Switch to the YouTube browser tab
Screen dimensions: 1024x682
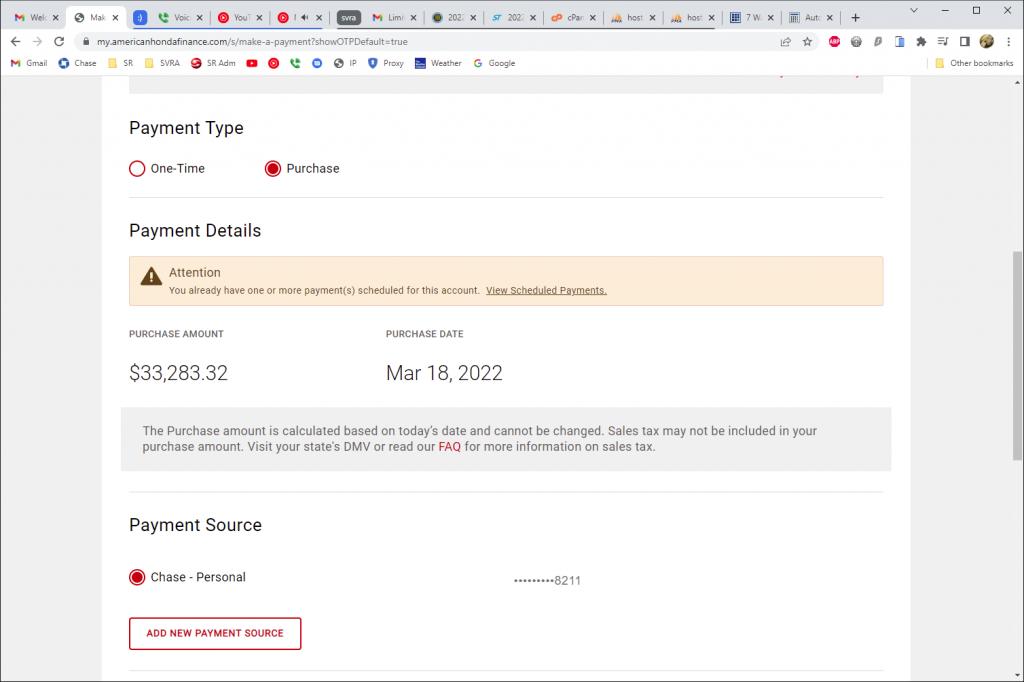pyautogui.click(x=236, y=17)
